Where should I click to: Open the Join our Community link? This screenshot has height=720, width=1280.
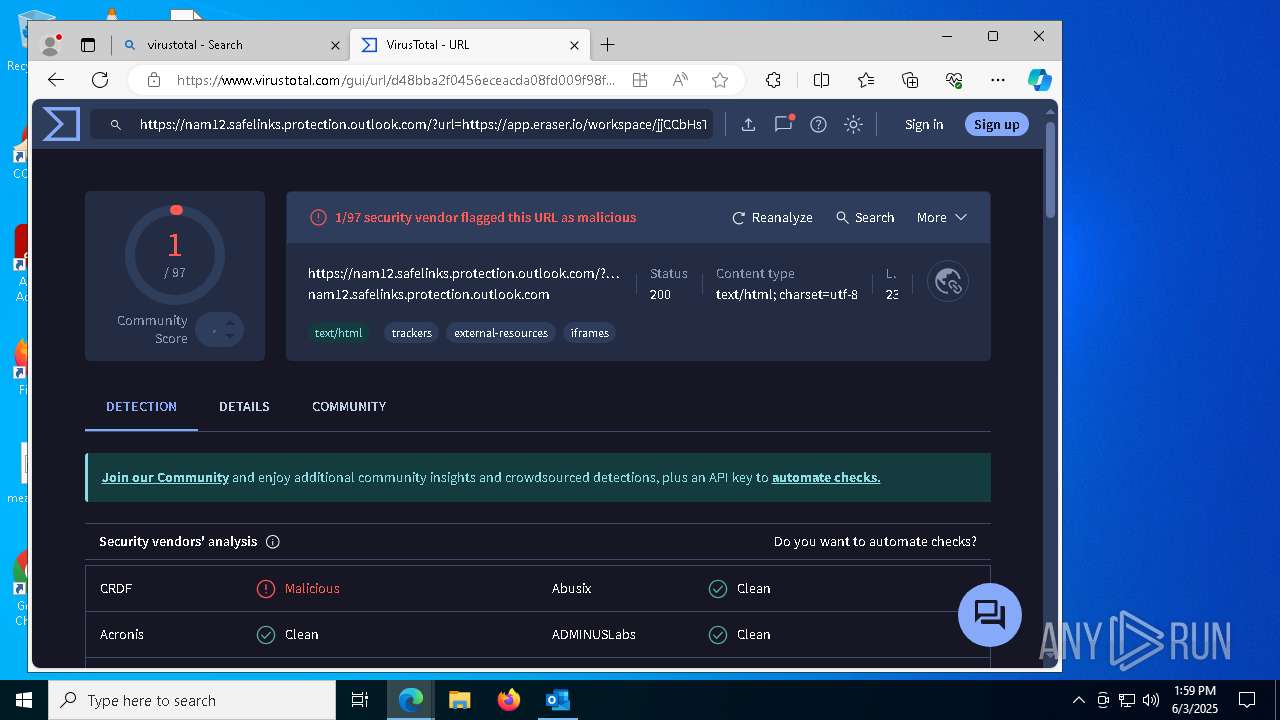[x=165, y=477]
